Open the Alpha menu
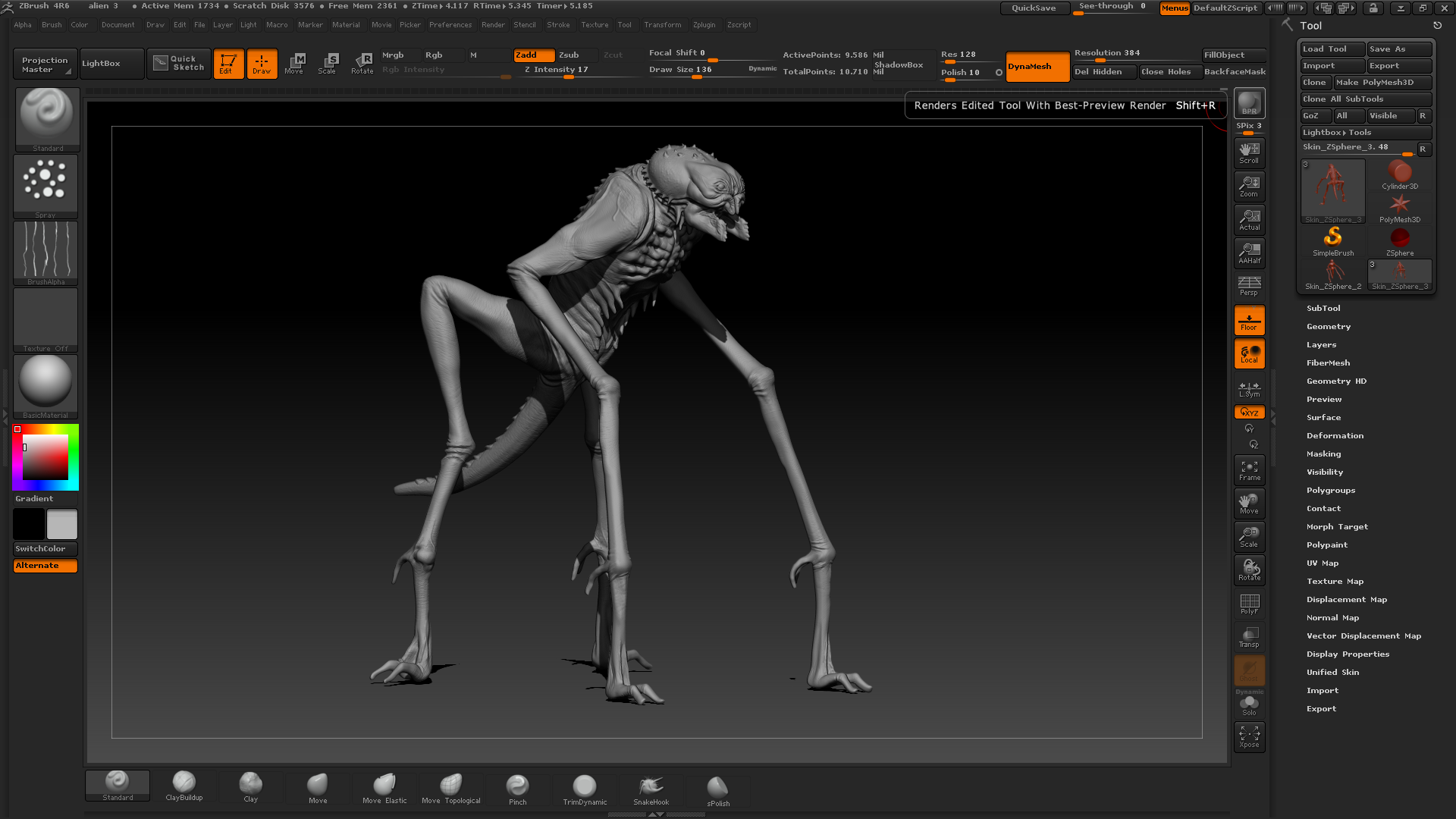Image resolution: width=1456 pixels, height=819 pixels. click(x=23, y=25)
